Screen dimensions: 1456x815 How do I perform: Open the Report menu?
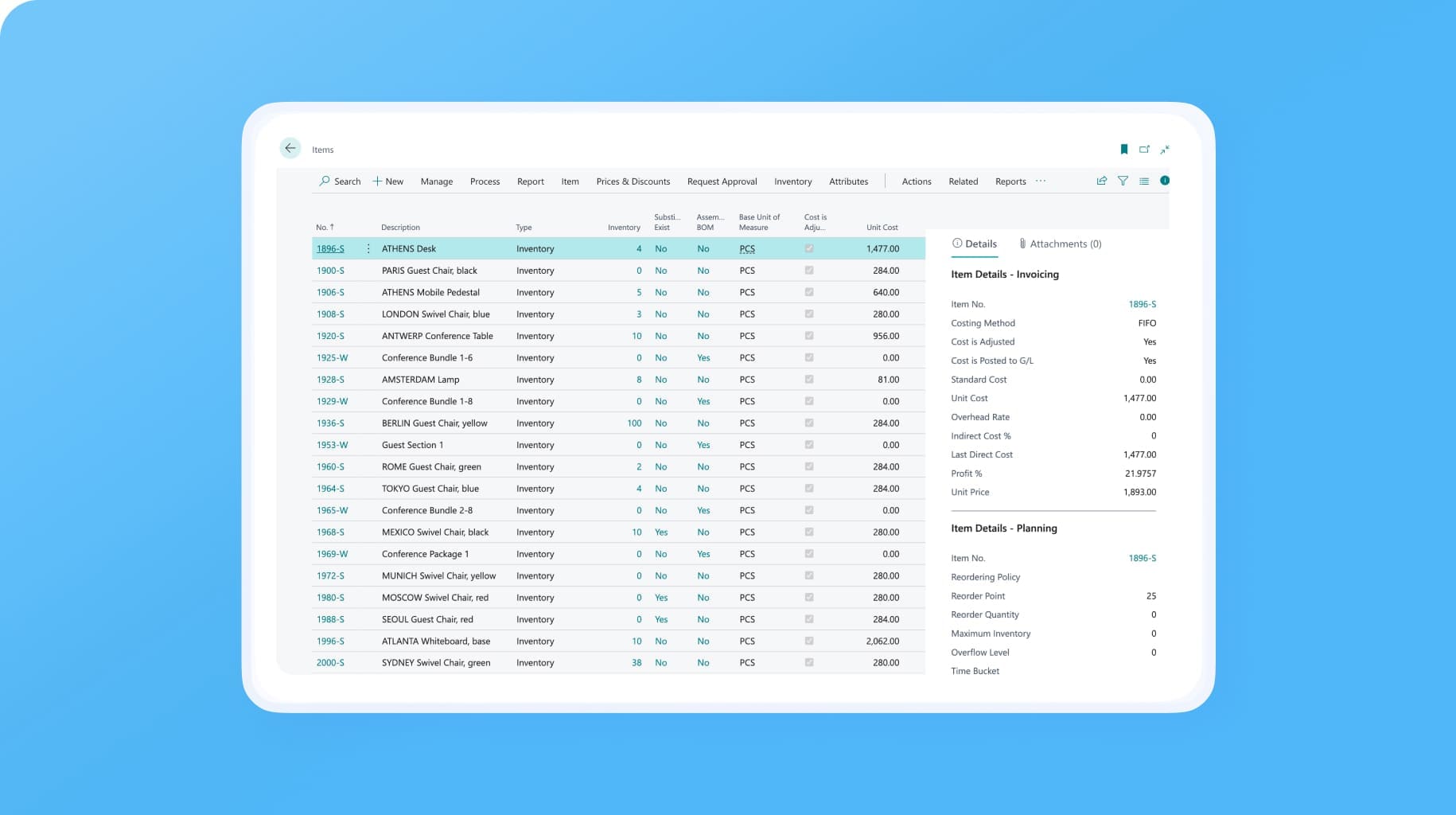coord(531,181)
